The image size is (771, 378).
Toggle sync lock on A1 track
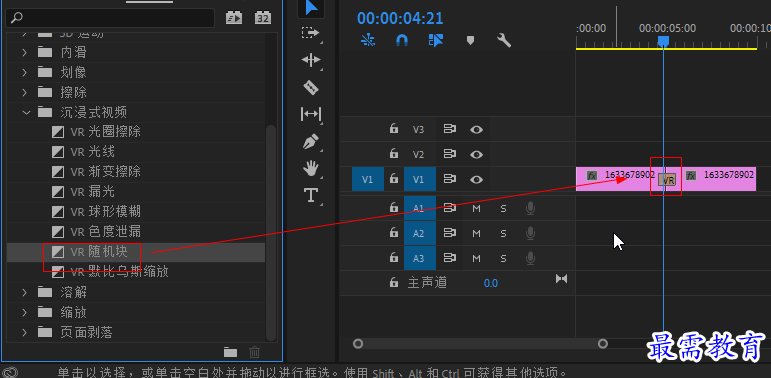449,208
